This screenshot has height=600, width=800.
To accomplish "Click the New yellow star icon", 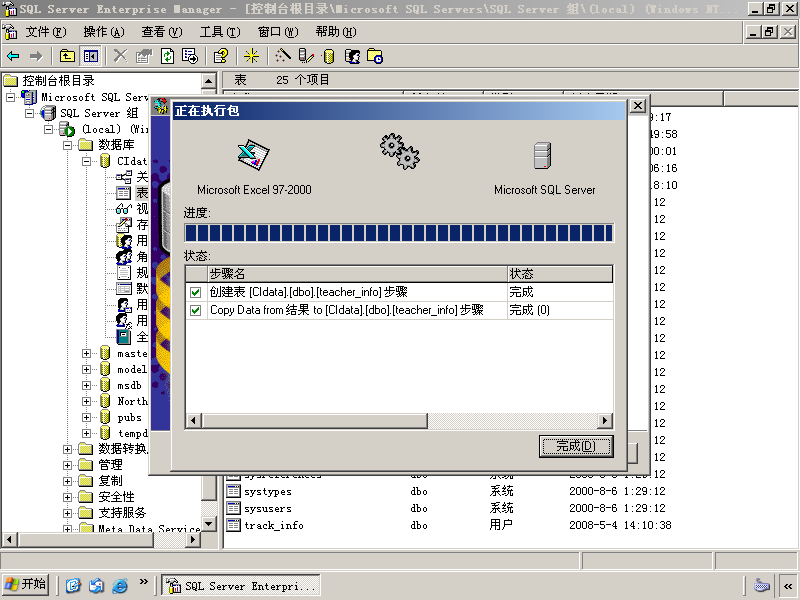I will tap(251, 56).
